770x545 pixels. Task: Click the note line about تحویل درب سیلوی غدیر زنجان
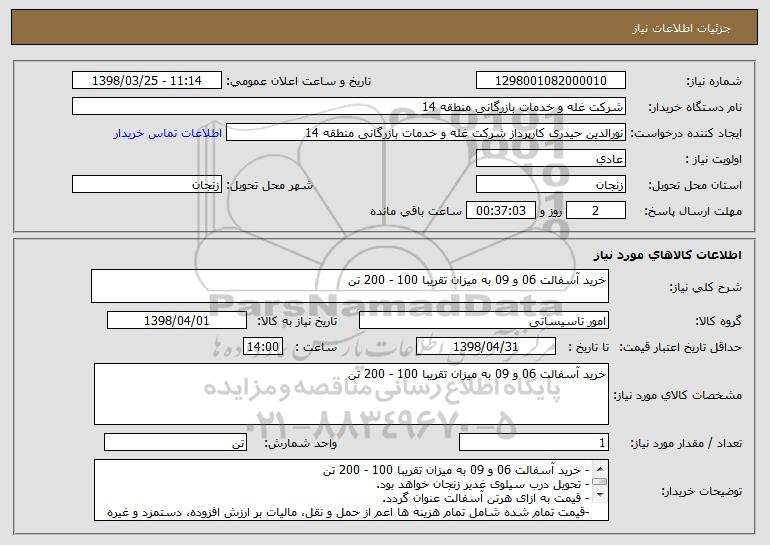point(482,485)
